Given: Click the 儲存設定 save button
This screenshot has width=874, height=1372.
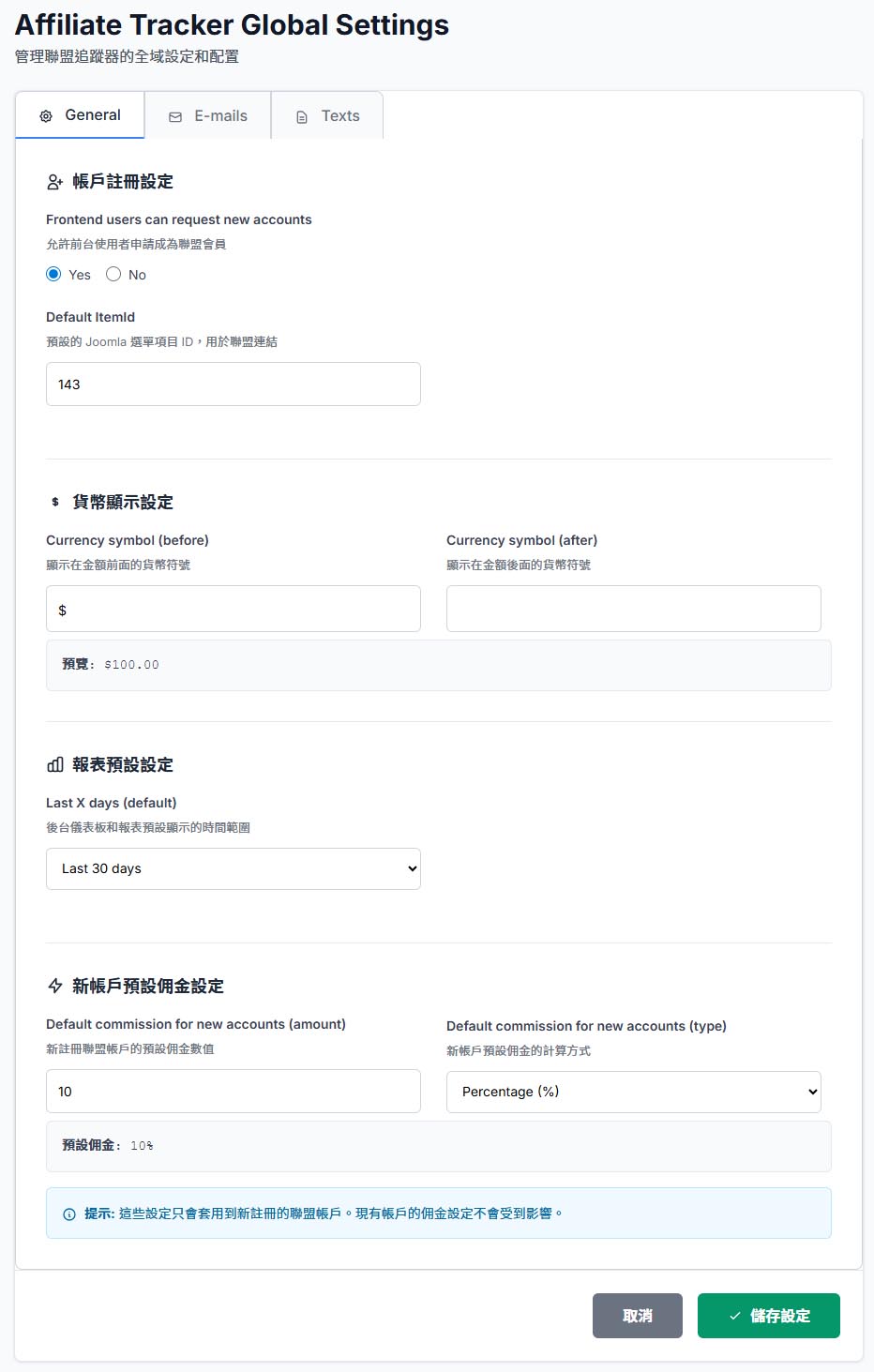Looking at the screenshot, I should click(769, 1316).
